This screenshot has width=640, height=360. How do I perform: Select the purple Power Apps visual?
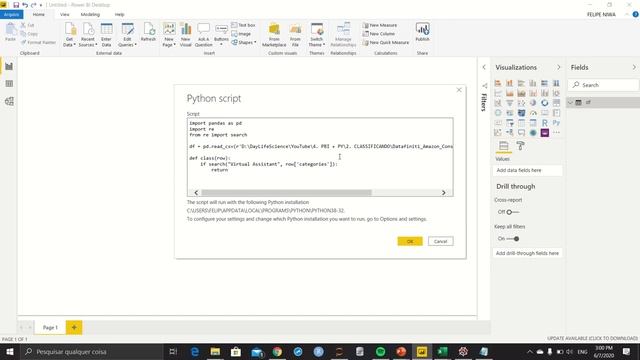545,133
